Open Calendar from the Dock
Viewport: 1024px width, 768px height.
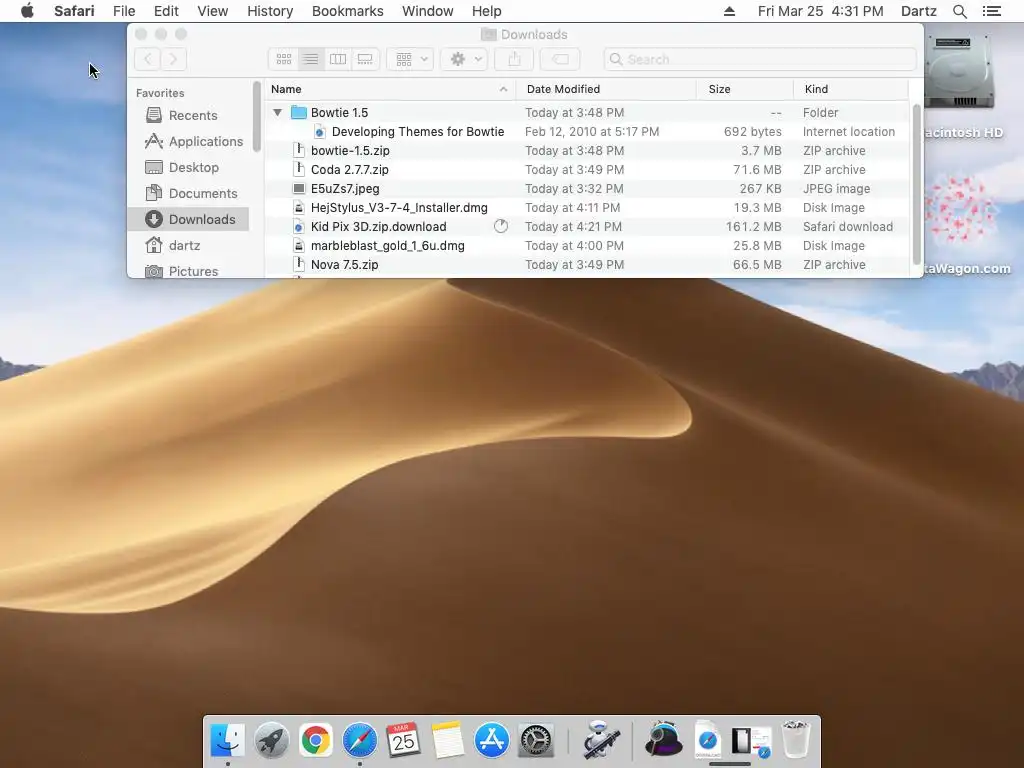point(404,740)
